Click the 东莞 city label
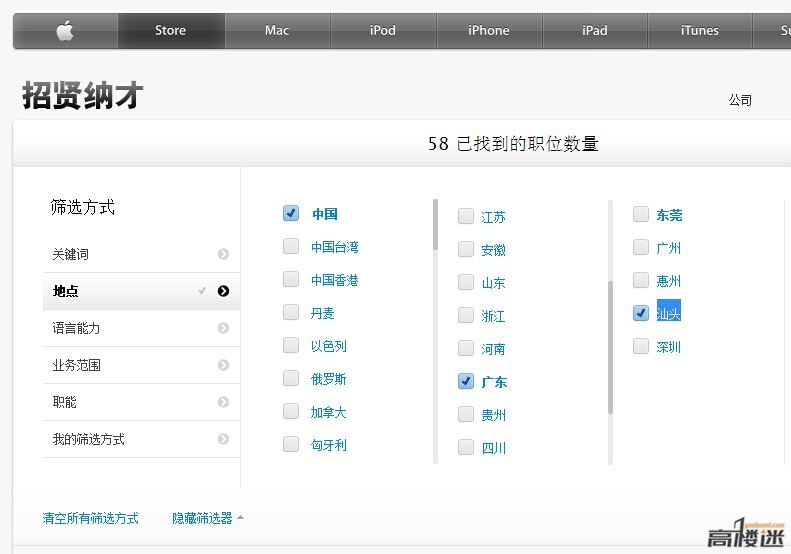 click(x=669, y=215)
